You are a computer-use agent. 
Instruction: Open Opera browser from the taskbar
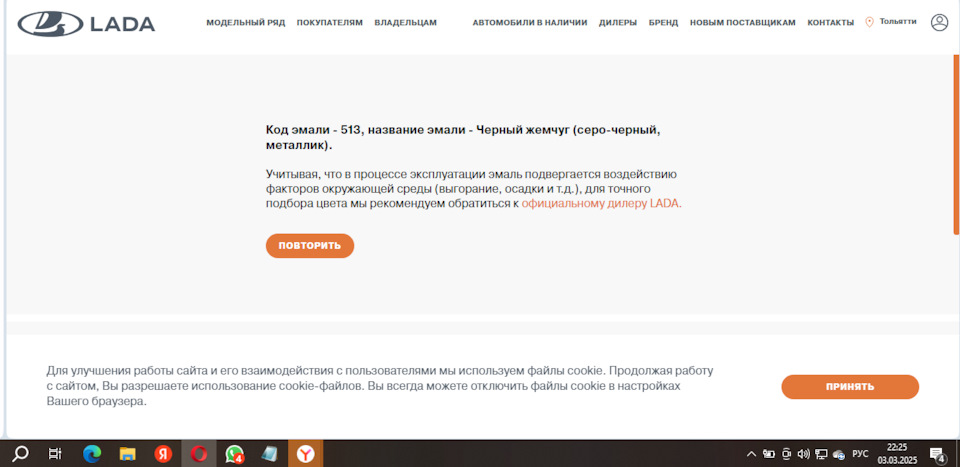(x=198, y=453)
